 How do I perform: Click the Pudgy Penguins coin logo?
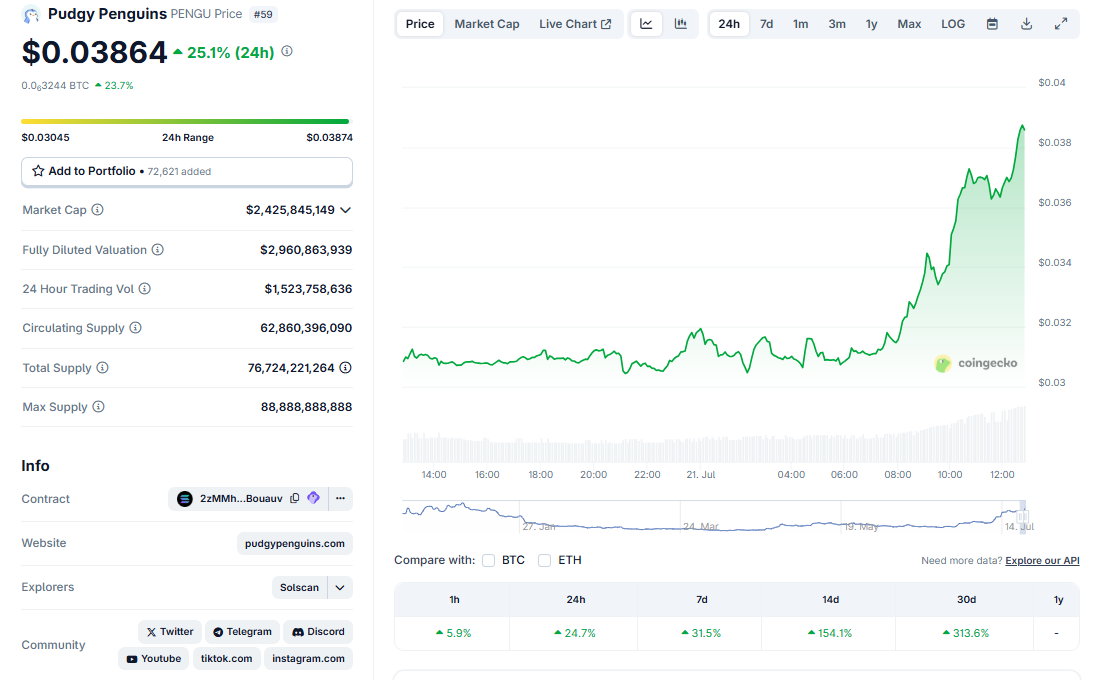31,14
